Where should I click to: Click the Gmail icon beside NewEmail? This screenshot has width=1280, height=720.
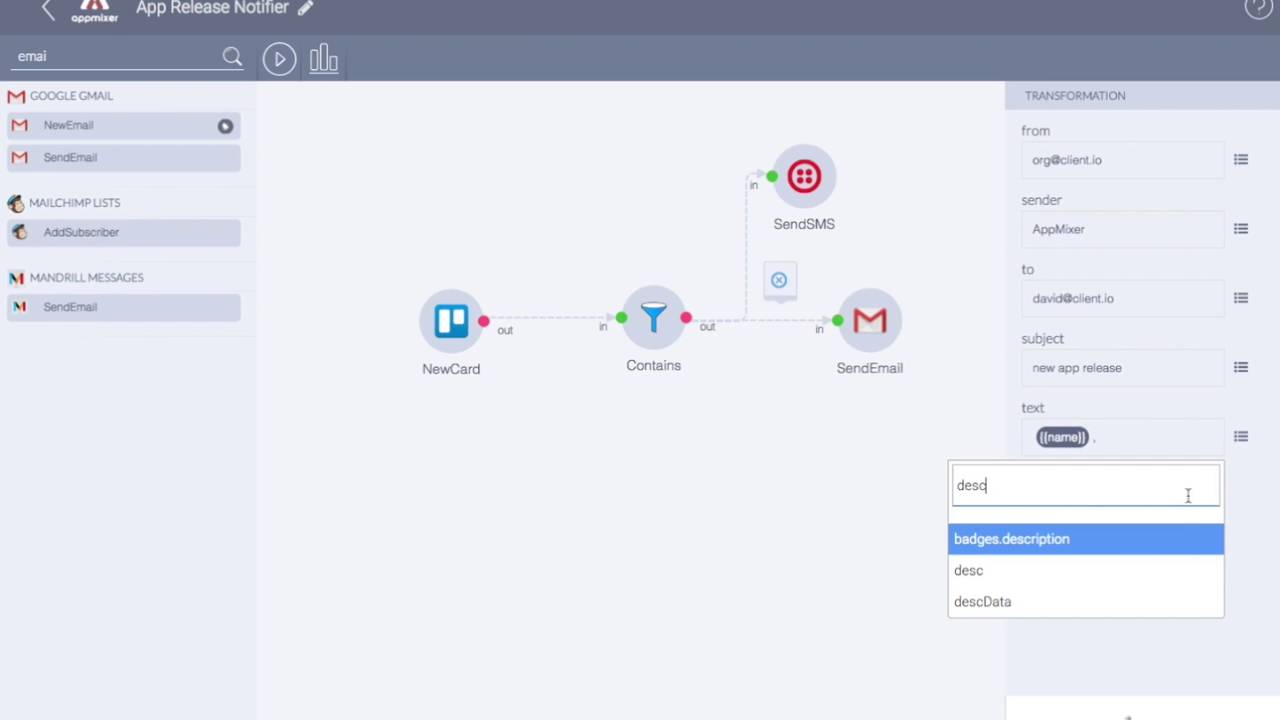pos(19,125)
